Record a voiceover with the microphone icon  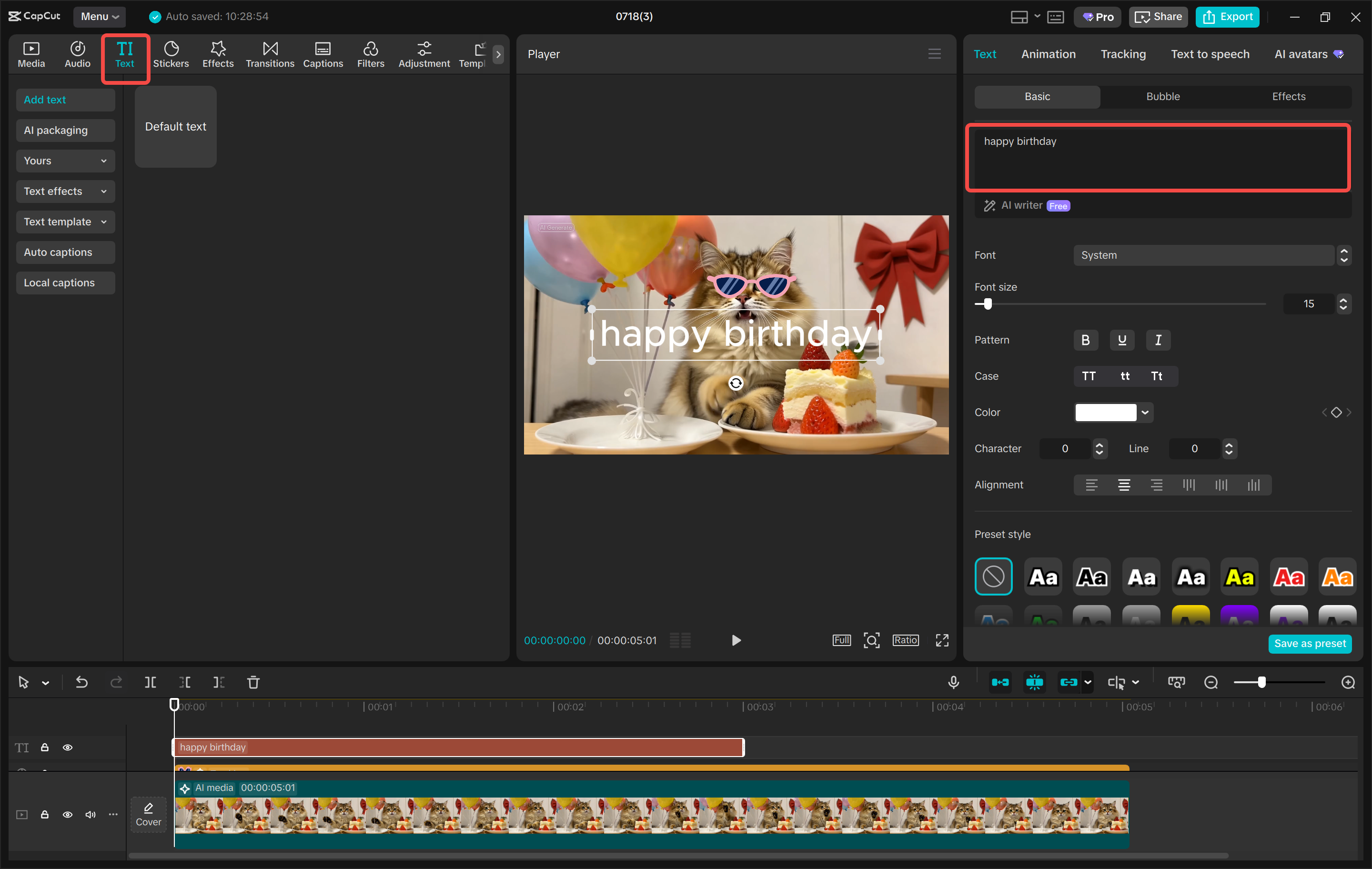[x=953, y=682]
